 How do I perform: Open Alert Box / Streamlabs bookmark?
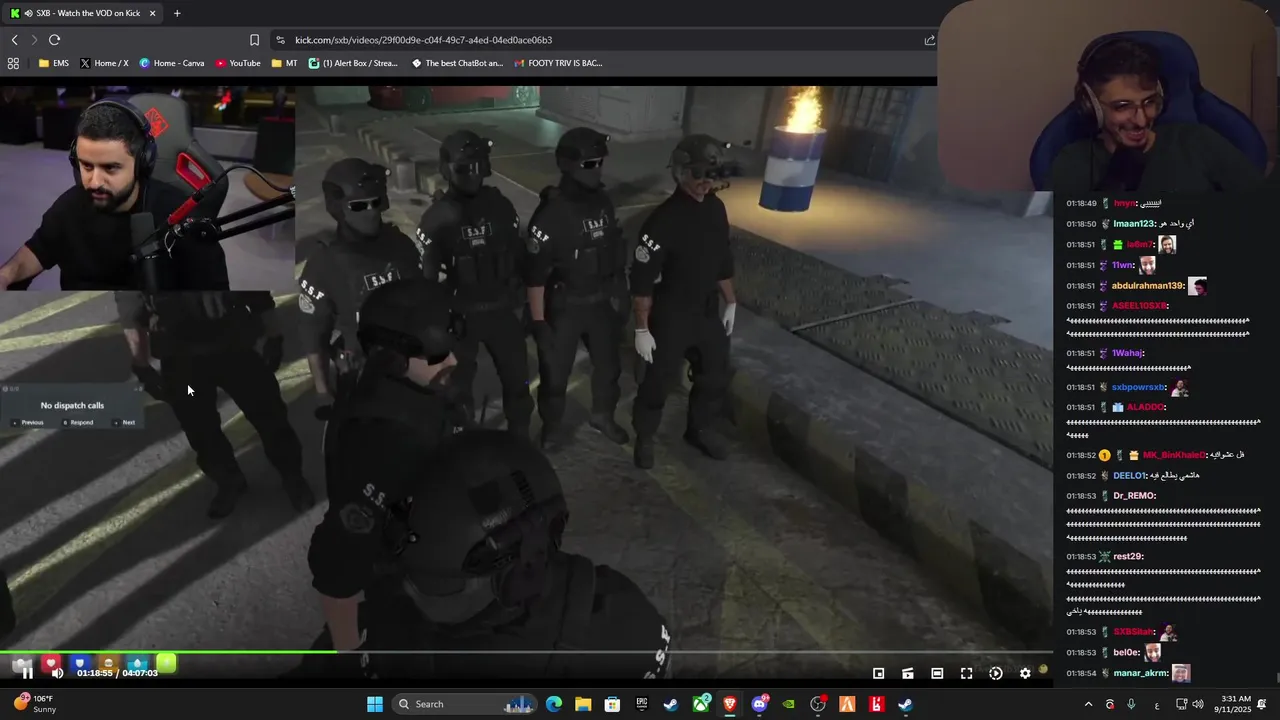click(353, 63)
